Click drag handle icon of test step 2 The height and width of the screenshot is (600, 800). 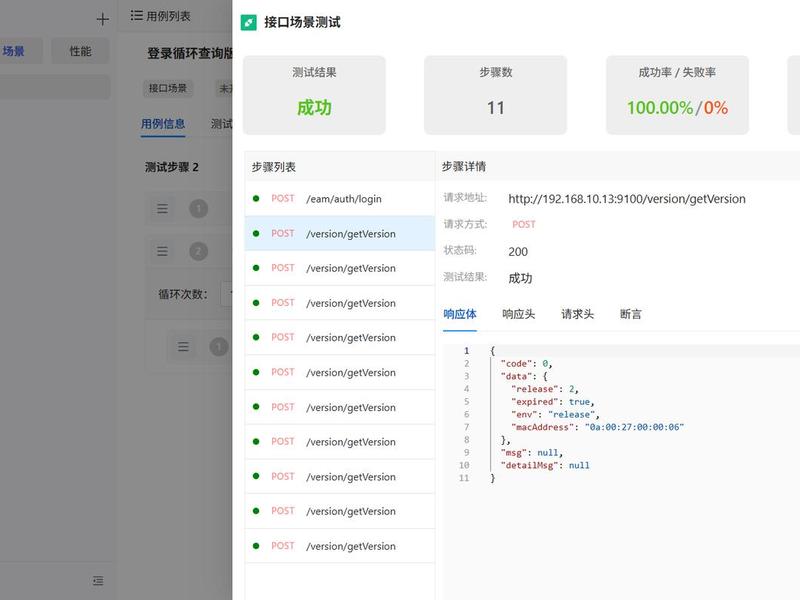point(162,251)
